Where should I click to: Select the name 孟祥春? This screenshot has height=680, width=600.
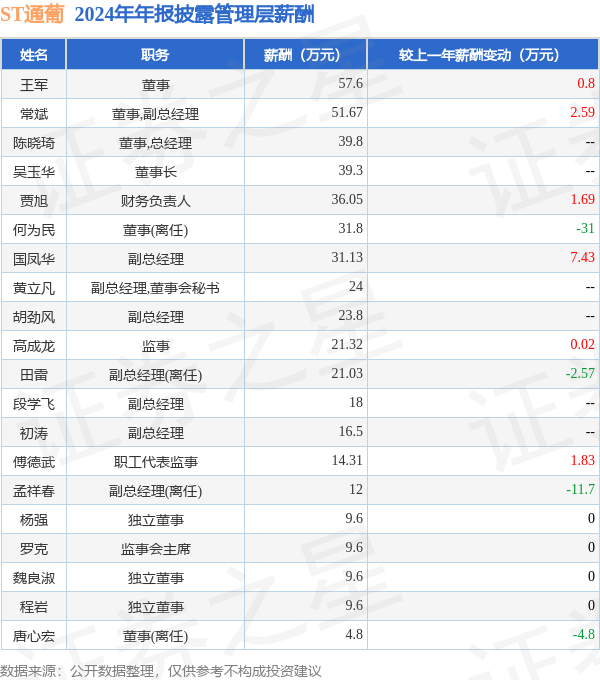(34, 491)
